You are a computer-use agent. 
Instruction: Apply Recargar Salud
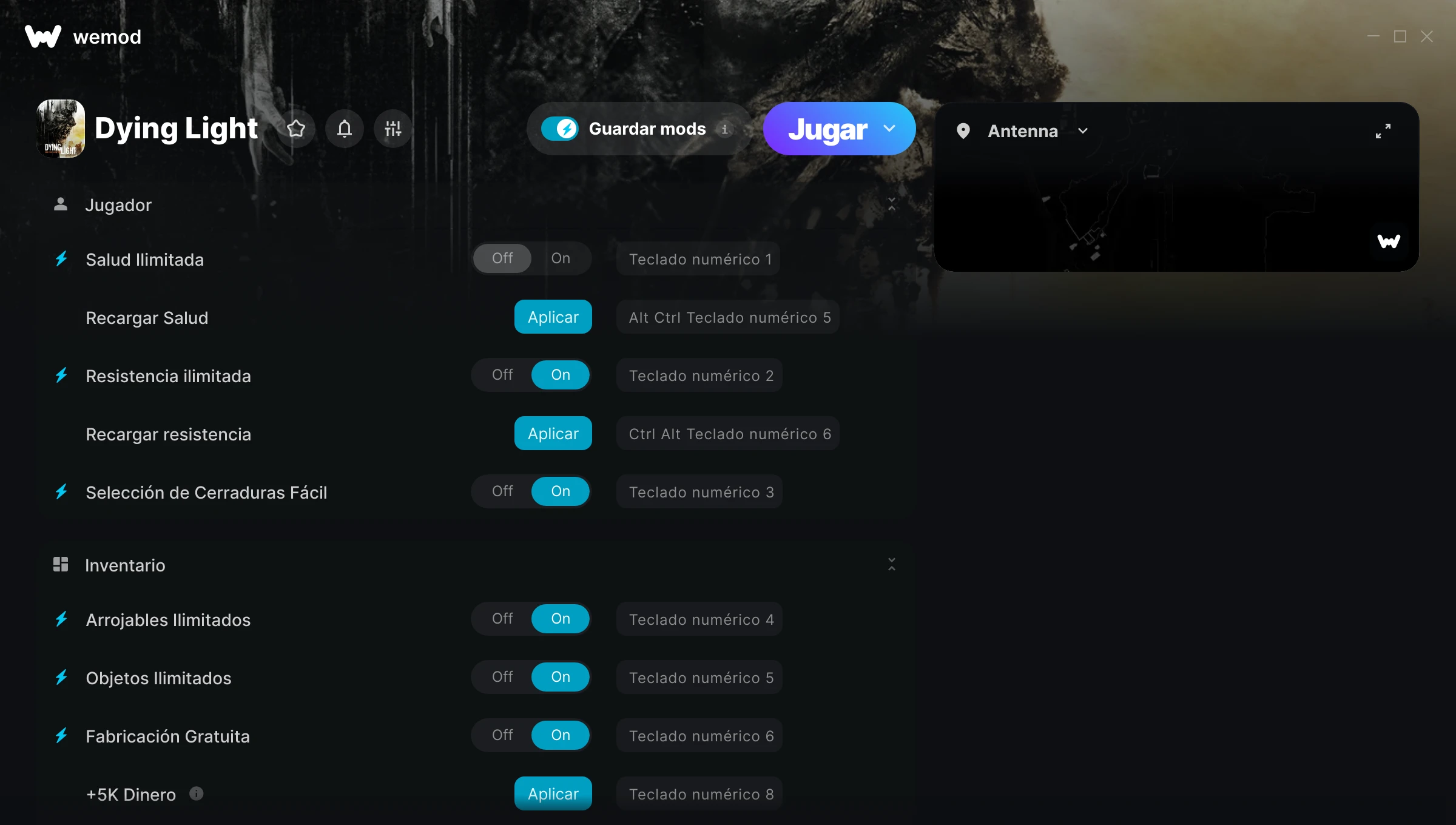(x=553, y=317)
